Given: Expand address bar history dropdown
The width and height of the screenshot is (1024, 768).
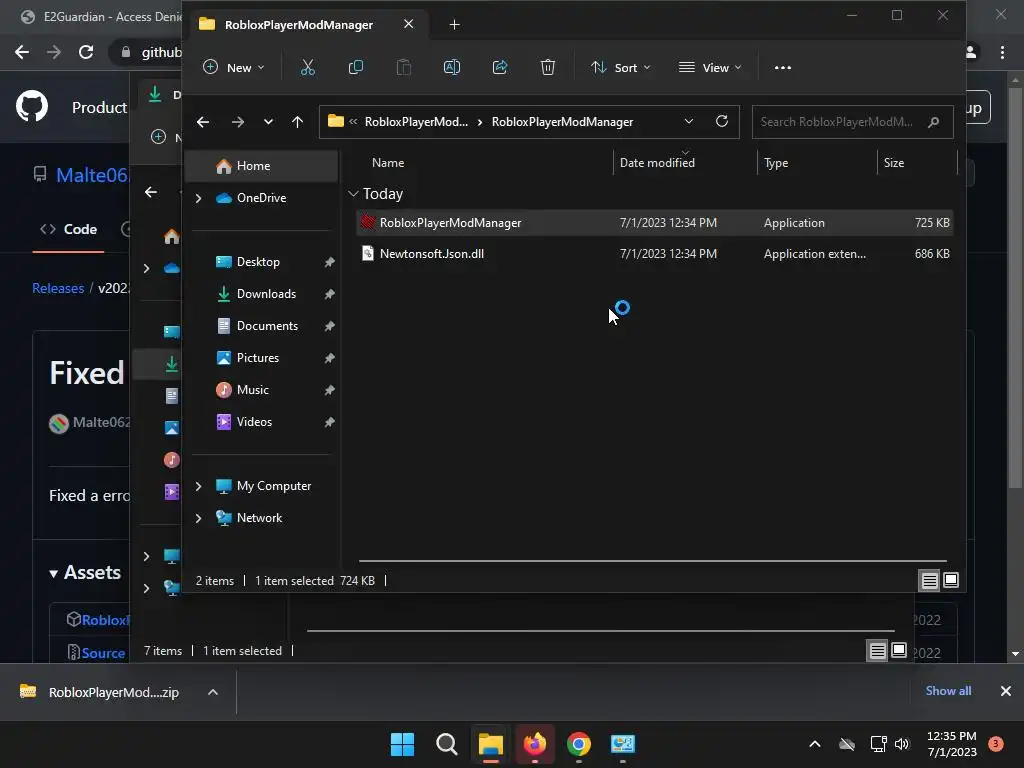Looking at the screenshot, I should (688, 121).
